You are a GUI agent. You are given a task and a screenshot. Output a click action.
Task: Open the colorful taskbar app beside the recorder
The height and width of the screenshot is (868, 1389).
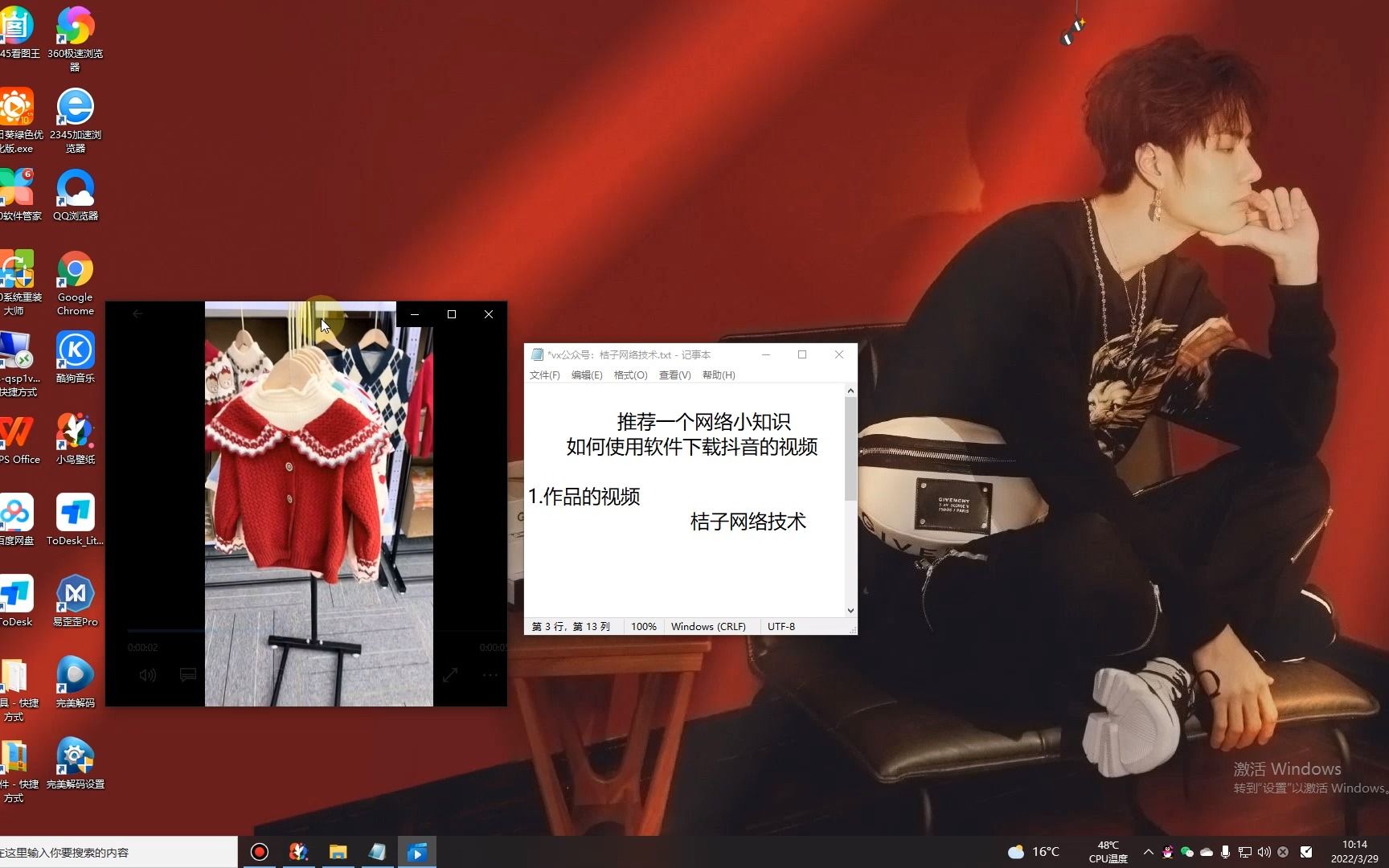298,852
